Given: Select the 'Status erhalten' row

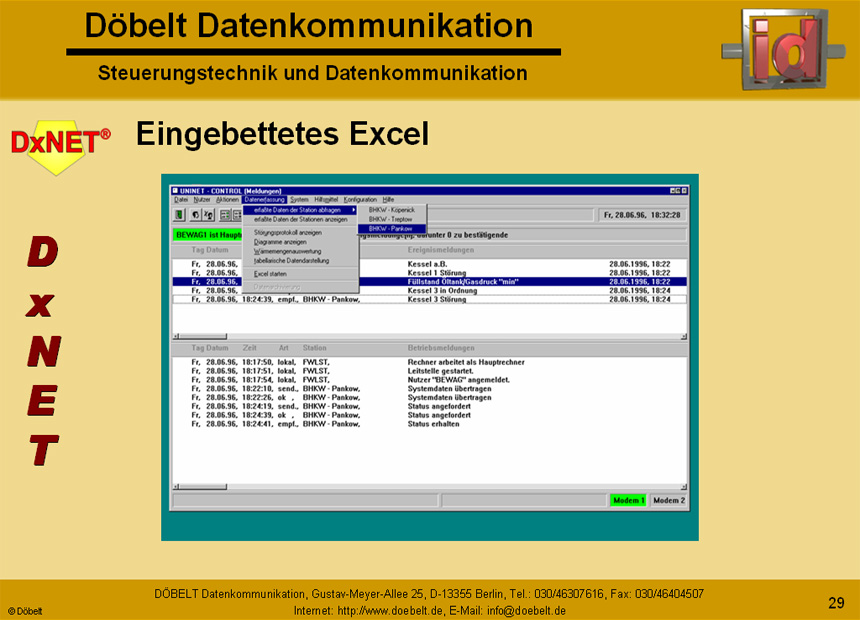Looking at the screenshot, I should (x=429, y=424).
